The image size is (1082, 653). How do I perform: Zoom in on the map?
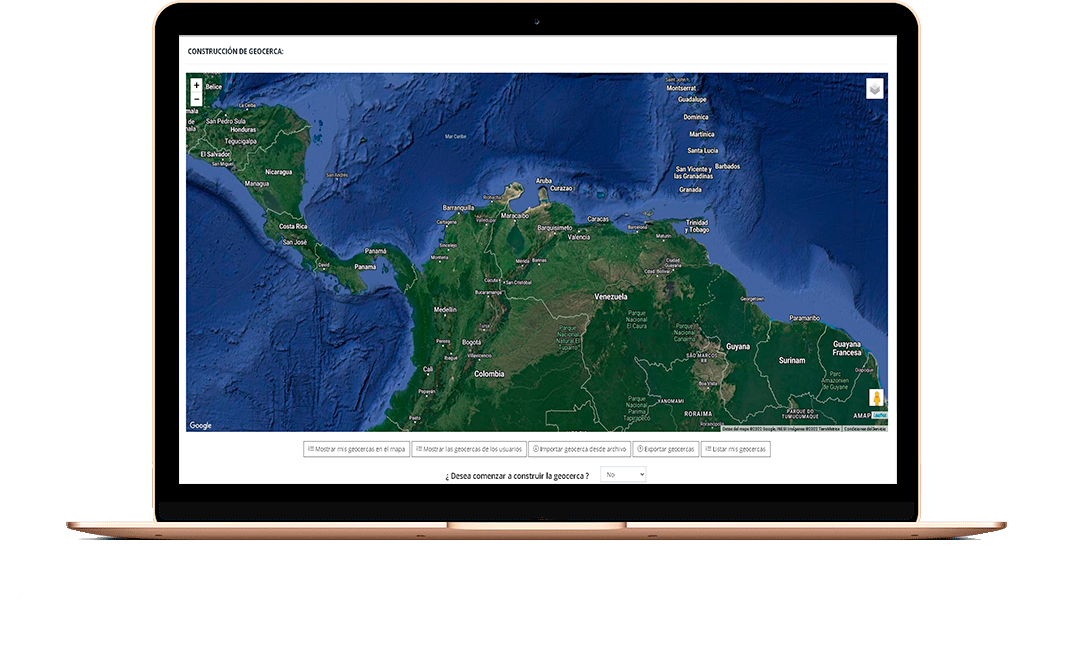pos(196,86)
